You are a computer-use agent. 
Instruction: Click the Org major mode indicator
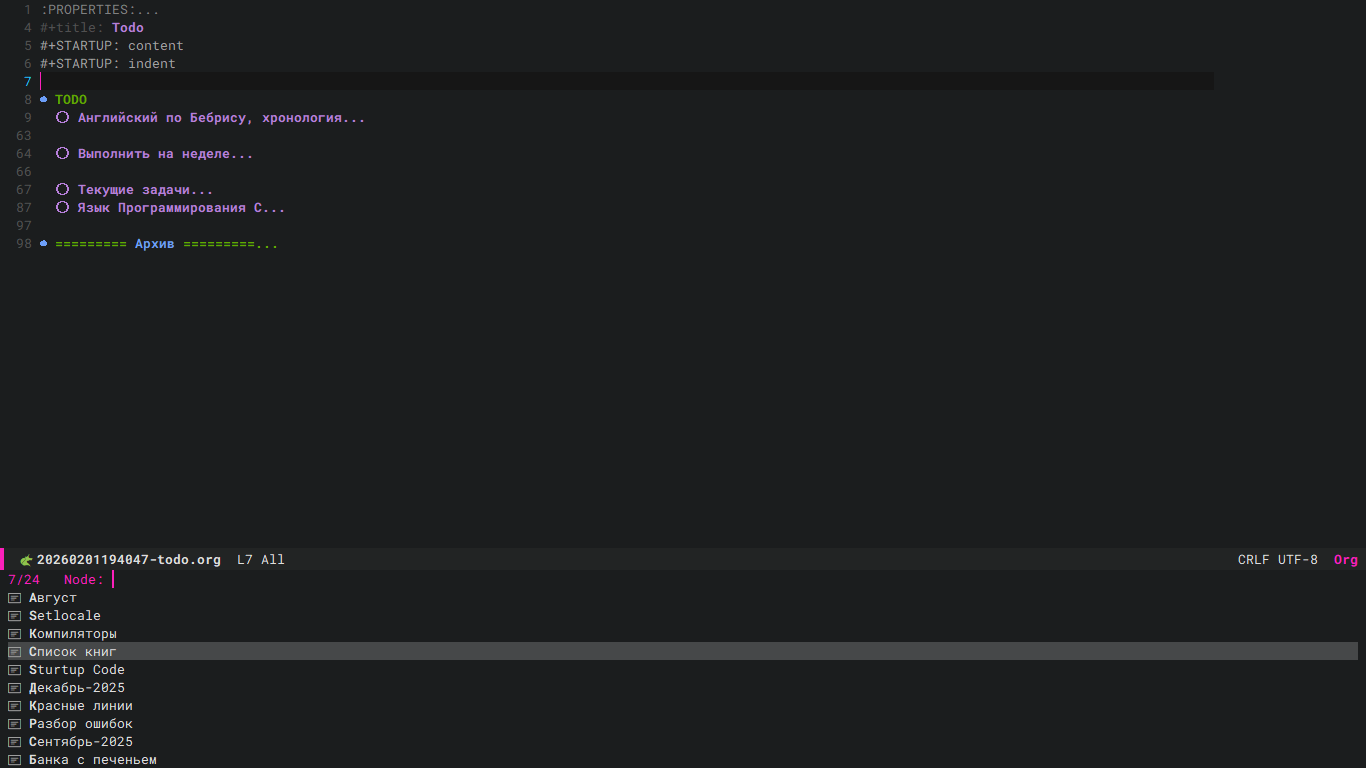tap(1346, 560)
